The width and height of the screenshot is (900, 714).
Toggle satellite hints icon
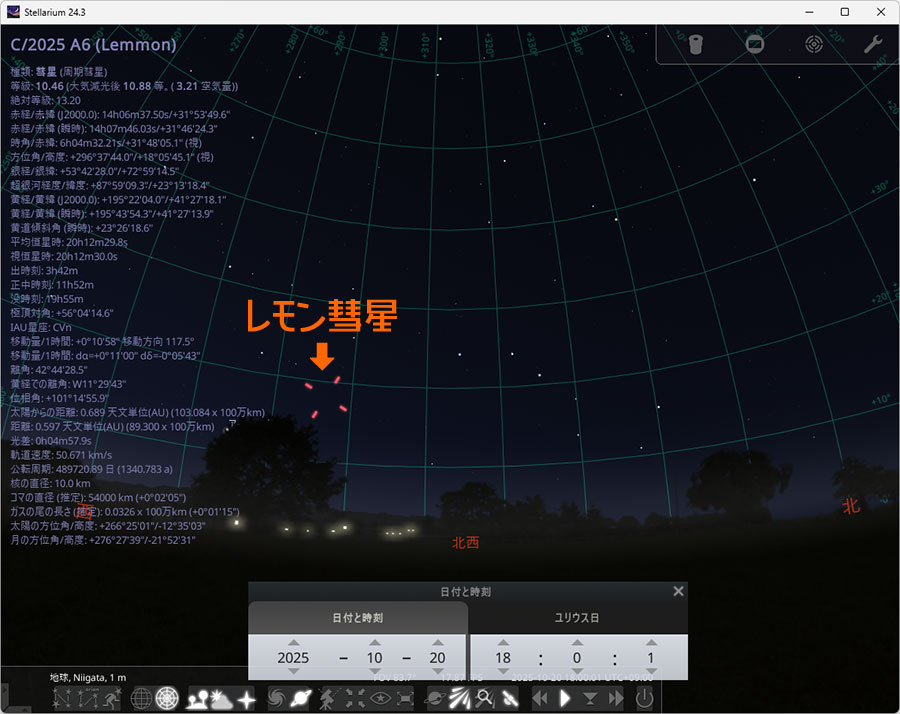[510, 698]
